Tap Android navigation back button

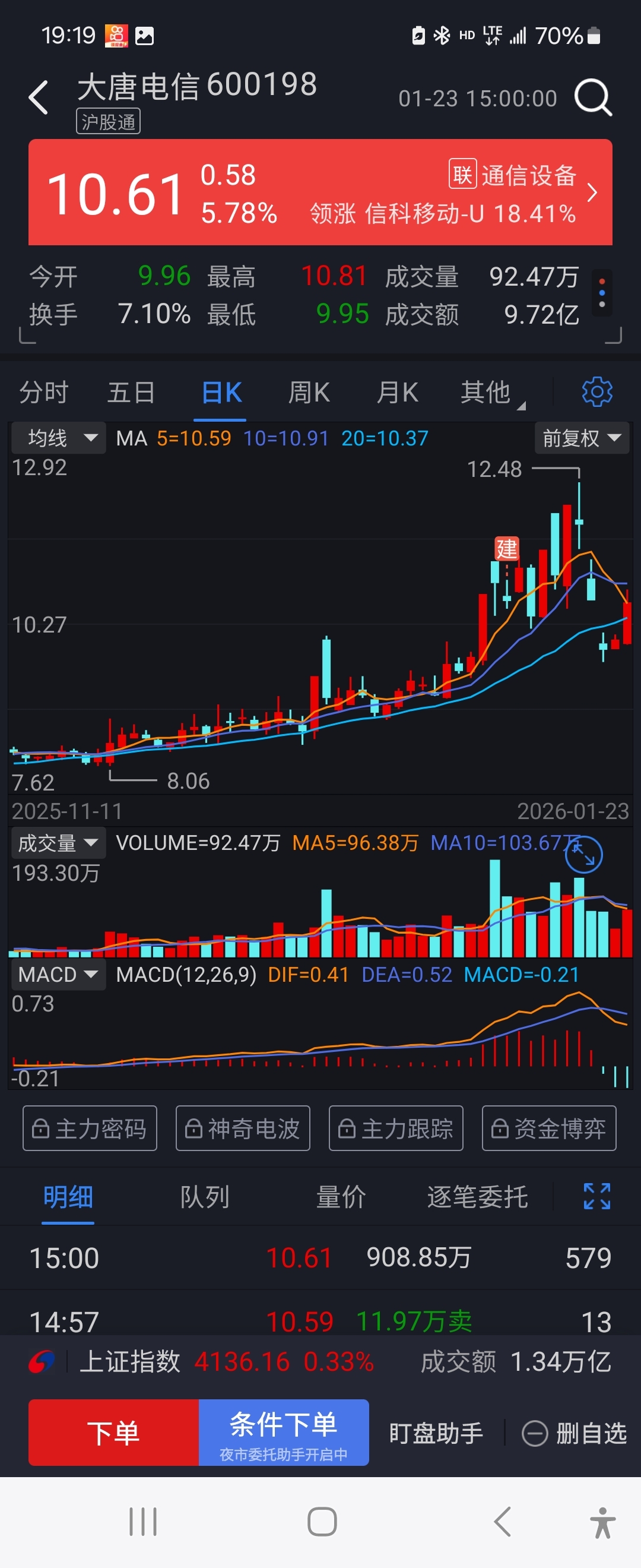[x=502, y=1522]
